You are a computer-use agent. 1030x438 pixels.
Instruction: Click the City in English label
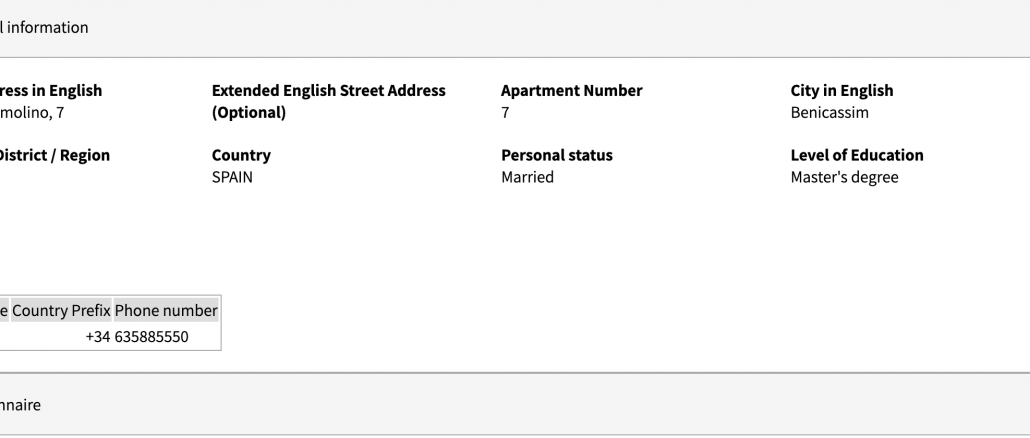[841, 90]
